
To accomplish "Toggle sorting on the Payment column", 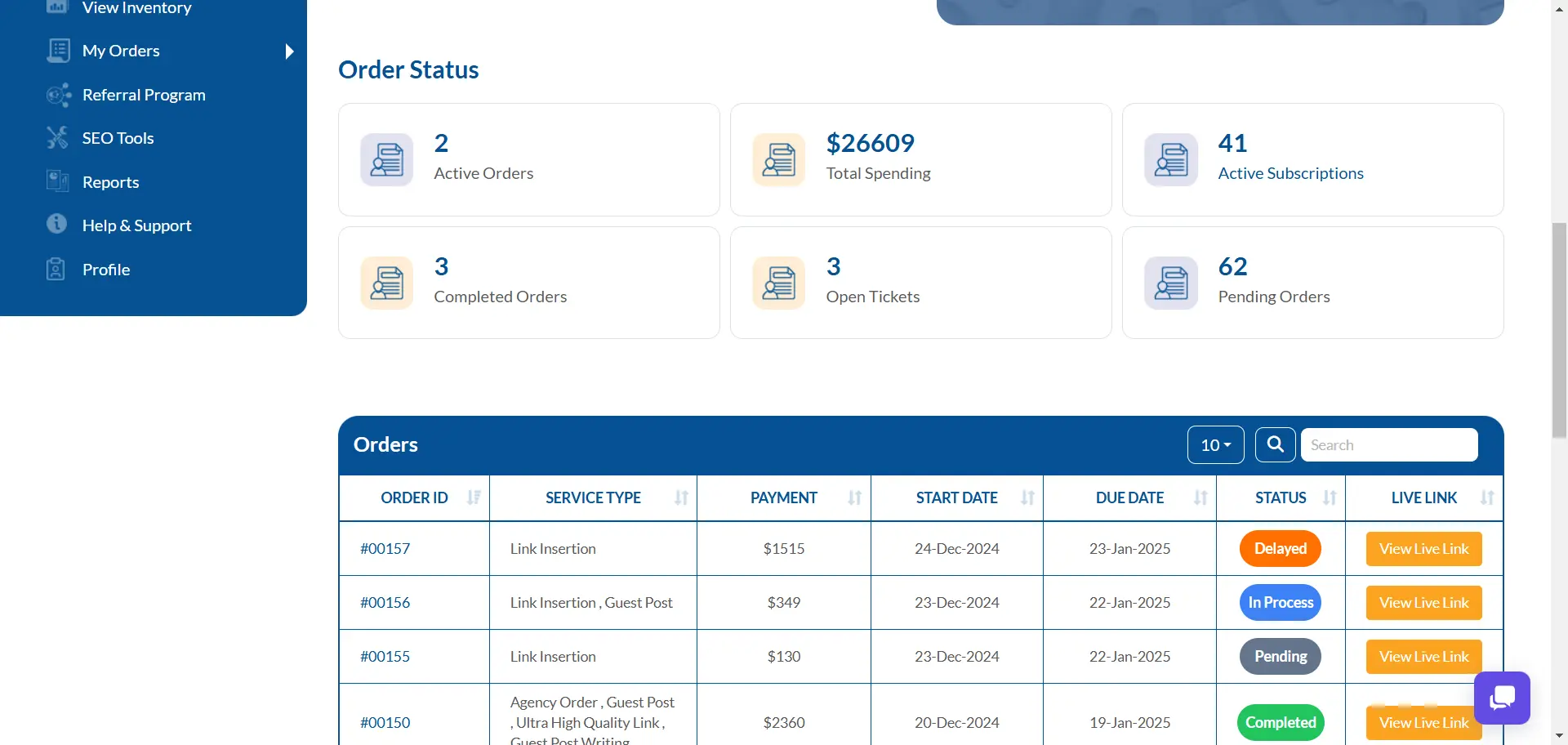I will [854, 497].
